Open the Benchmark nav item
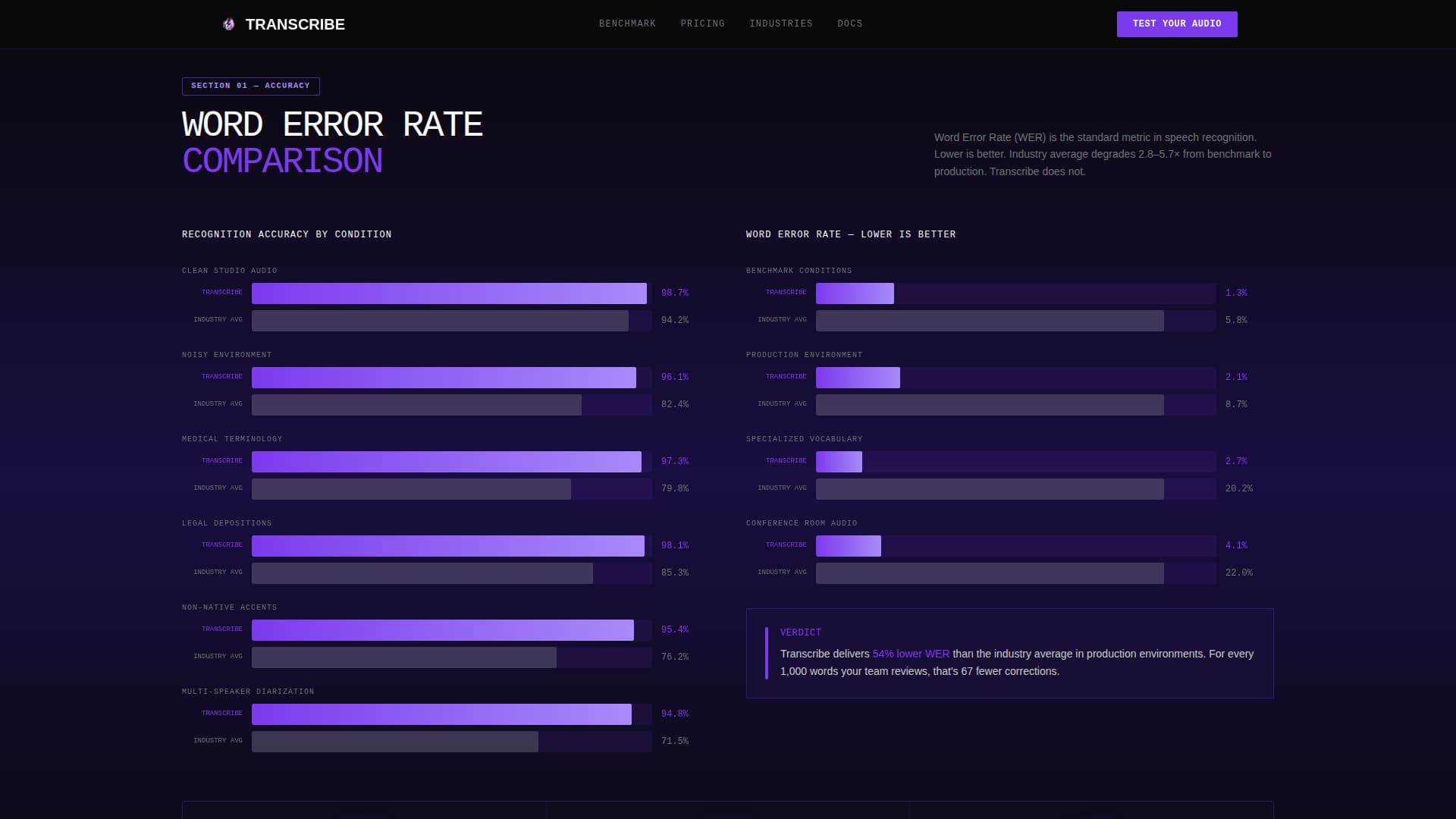This screenshot has width=1456, height=819. tap(627, 24)
